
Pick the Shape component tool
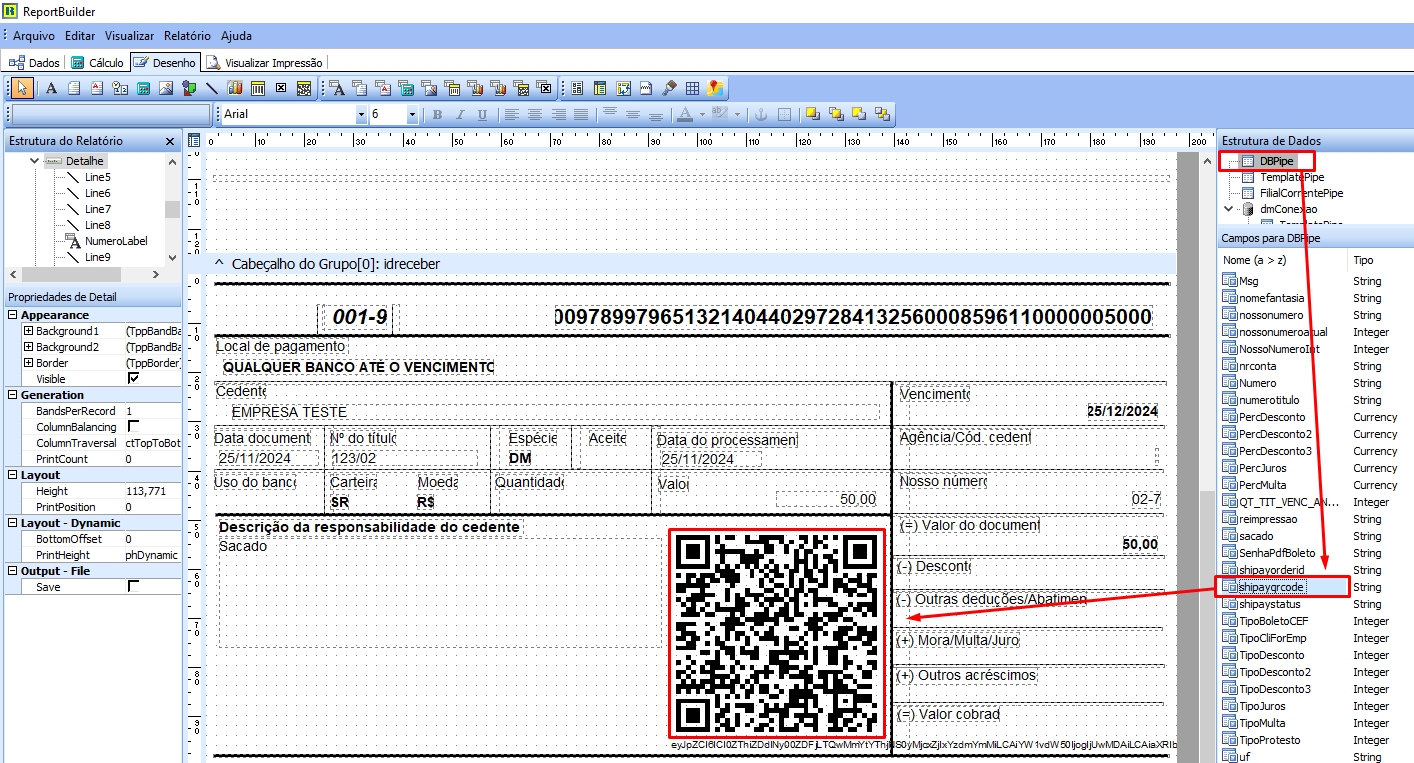189,88
